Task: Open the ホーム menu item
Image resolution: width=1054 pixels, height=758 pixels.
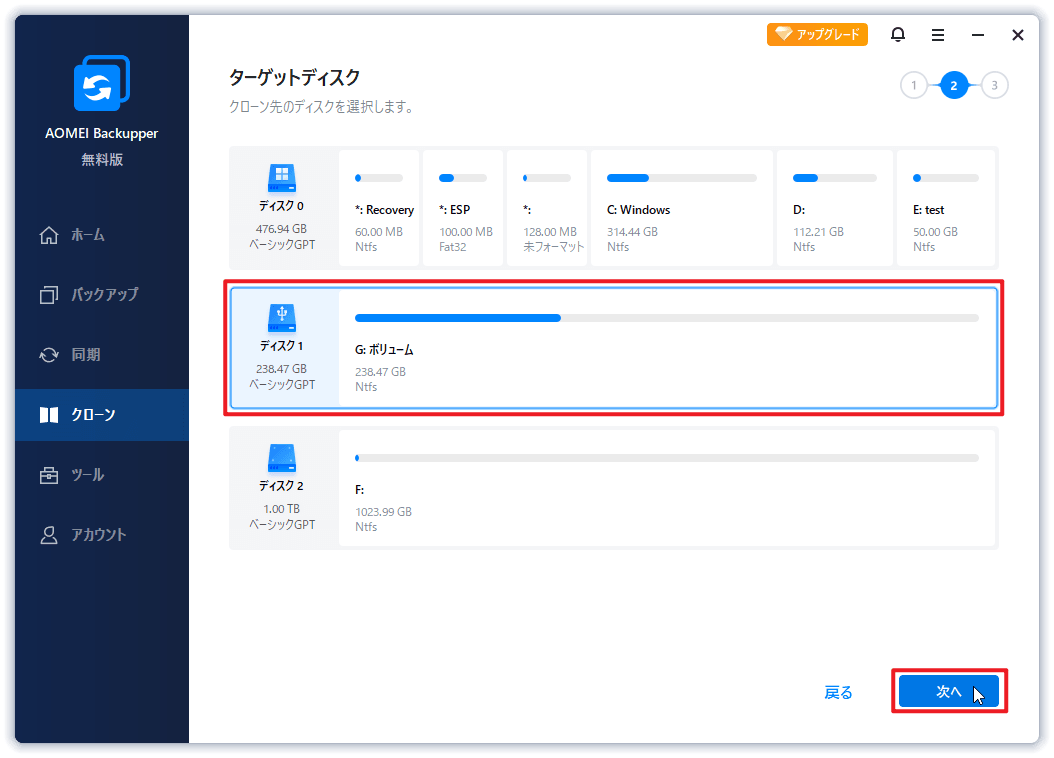Action: pos(102,235)
